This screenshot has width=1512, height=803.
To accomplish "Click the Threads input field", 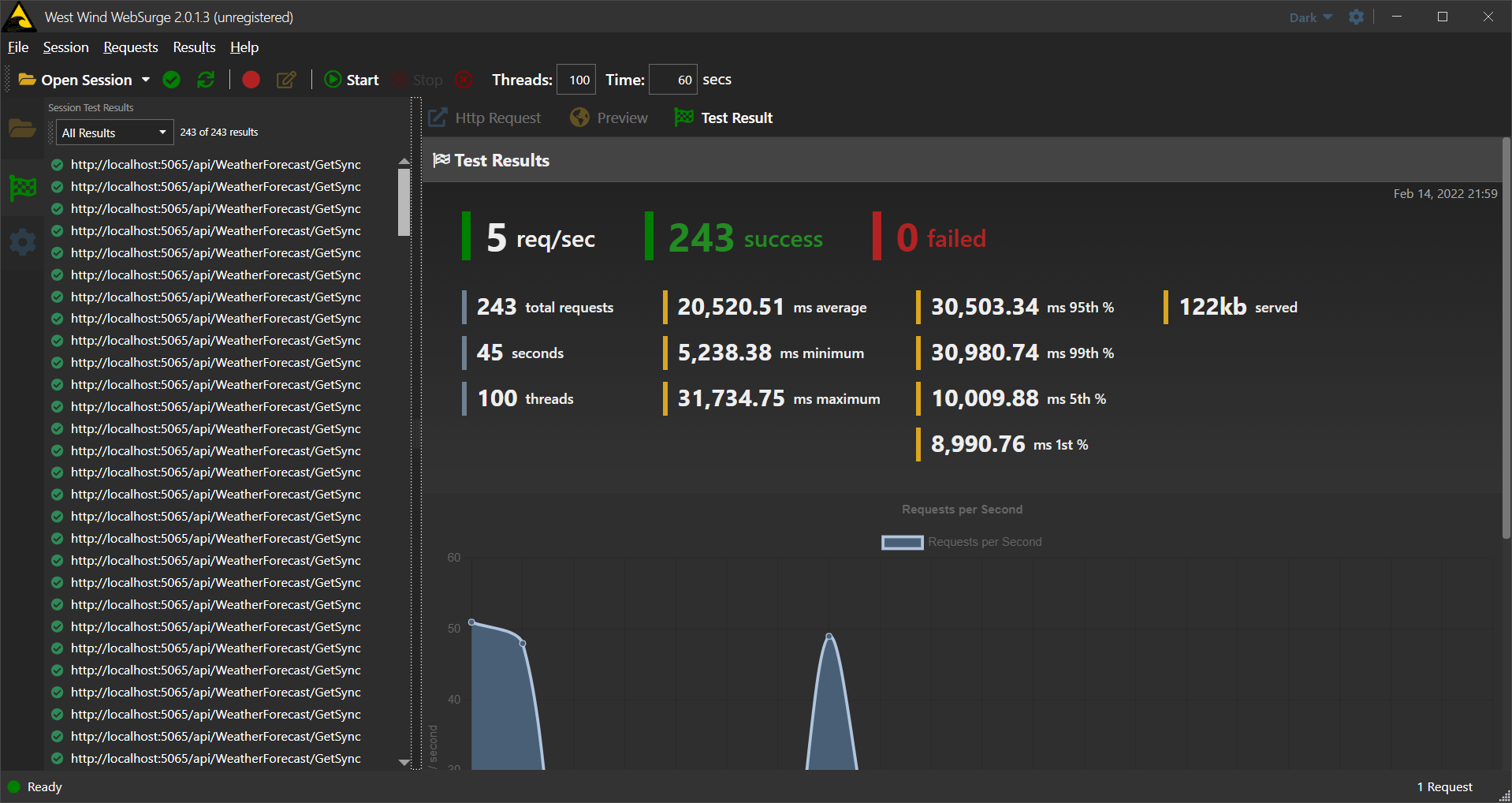I will point(577,80).
